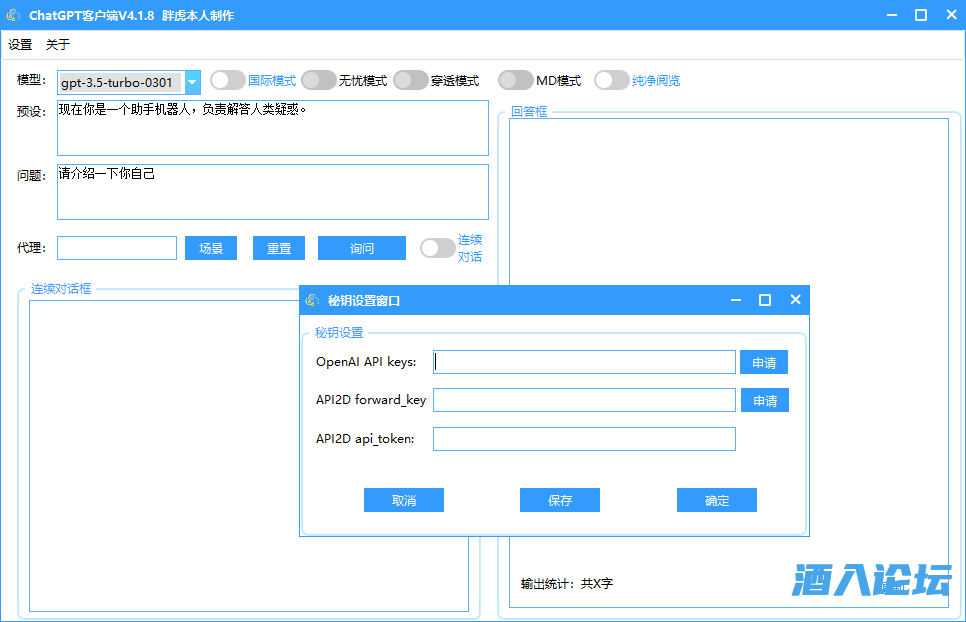
Task: Toggle the MD模式 switch
Action: 516,80
